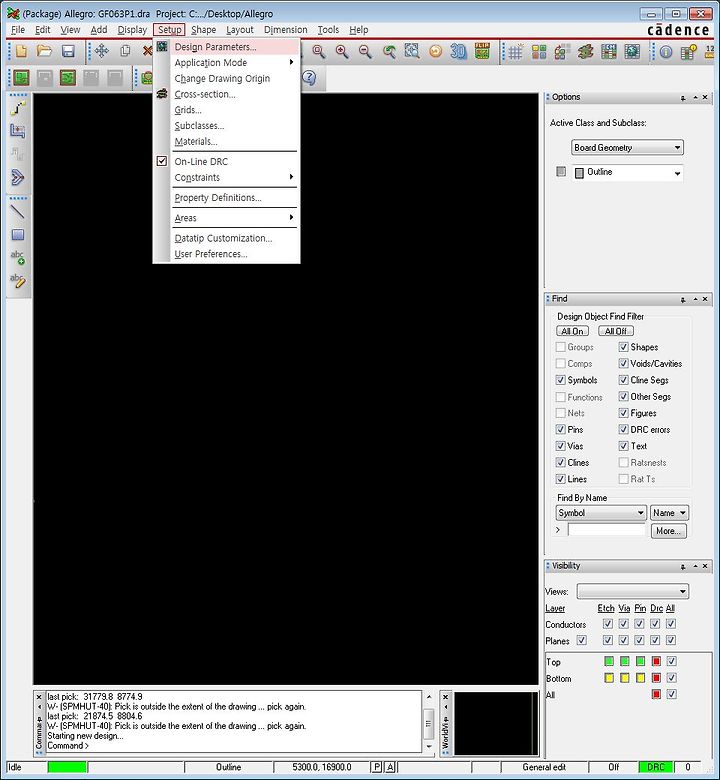The image size is (720, 780).
Task: Uncheck Shapes in Find filter
Action: [623, 347]
